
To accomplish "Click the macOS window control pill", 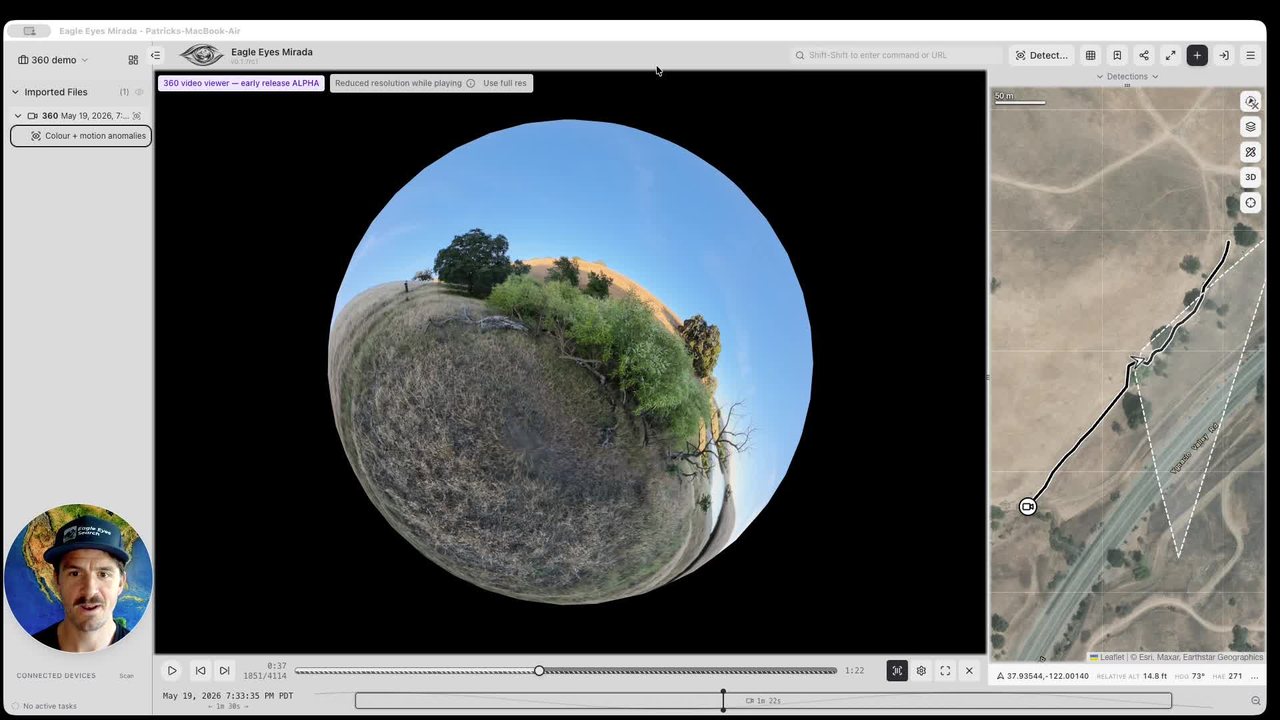I will [x=28, y=31].
